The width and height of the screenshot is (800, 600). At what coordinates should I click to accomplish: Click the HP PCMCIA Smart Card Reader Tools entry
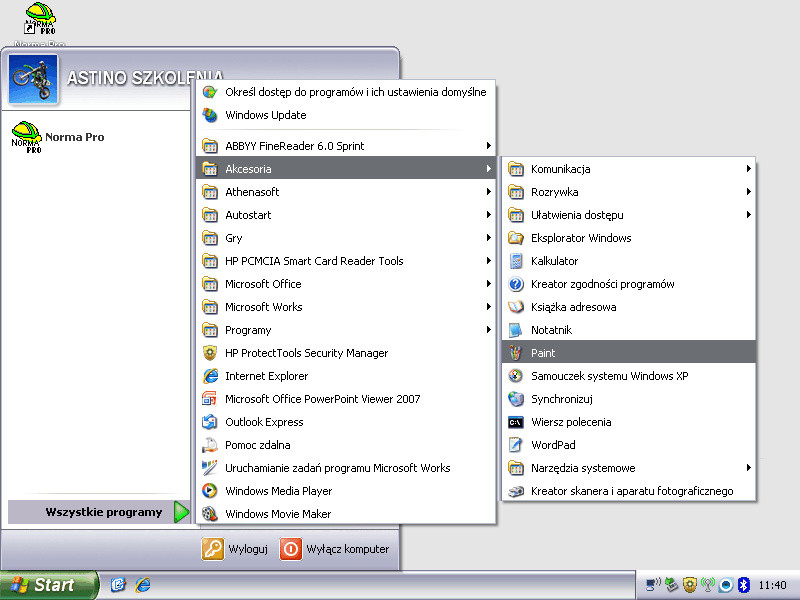[x=346, y=261]
